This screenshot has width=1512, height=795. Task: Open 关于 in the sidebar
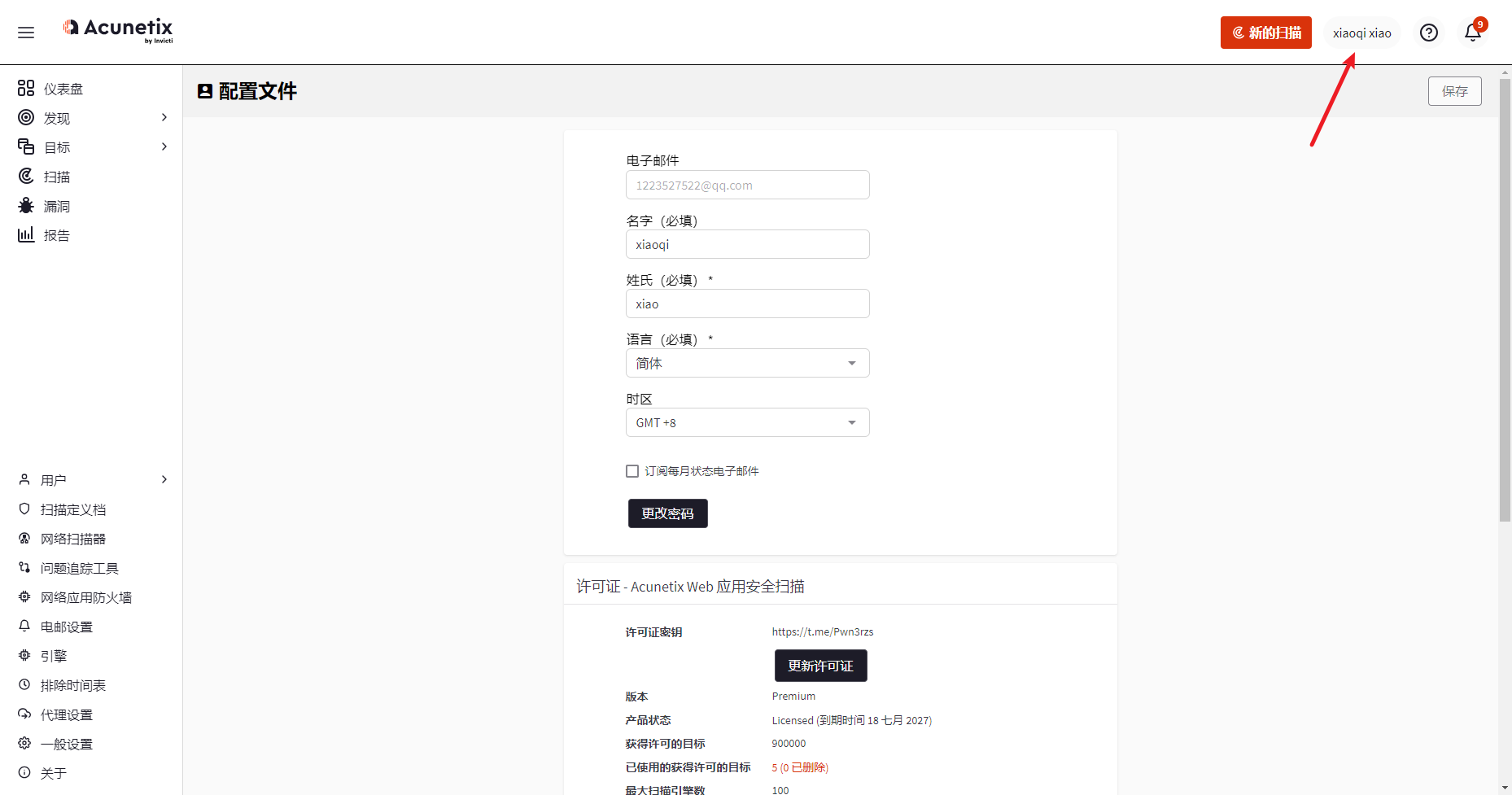(54, 773)
